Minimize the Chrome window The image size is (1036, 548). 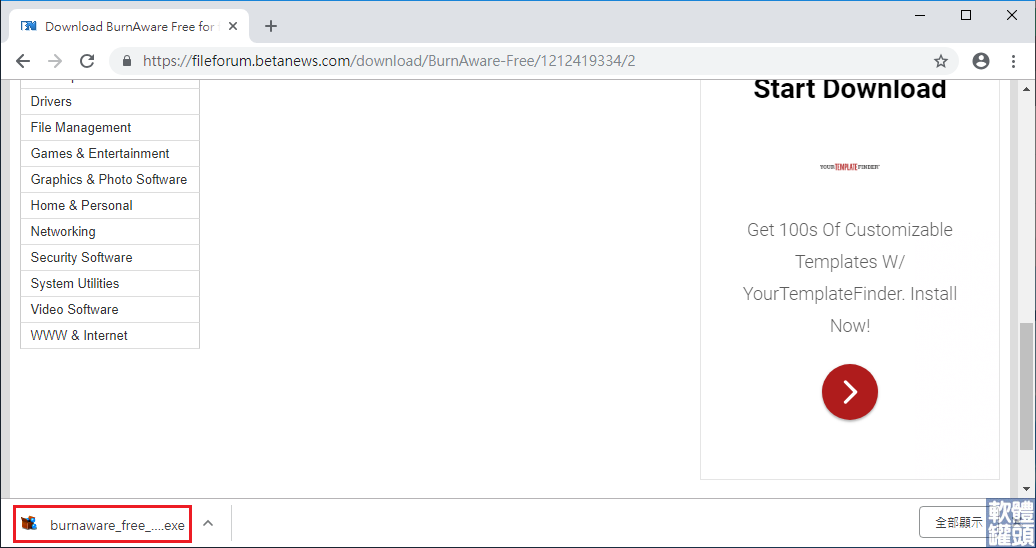[920, 15]
